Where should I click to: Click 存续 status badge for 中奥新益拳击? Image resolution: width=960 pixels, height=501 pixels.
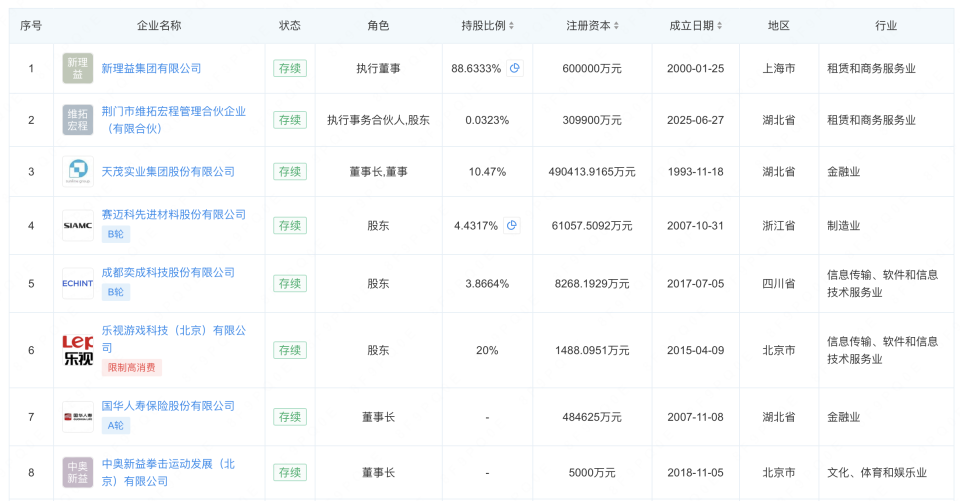290,472
